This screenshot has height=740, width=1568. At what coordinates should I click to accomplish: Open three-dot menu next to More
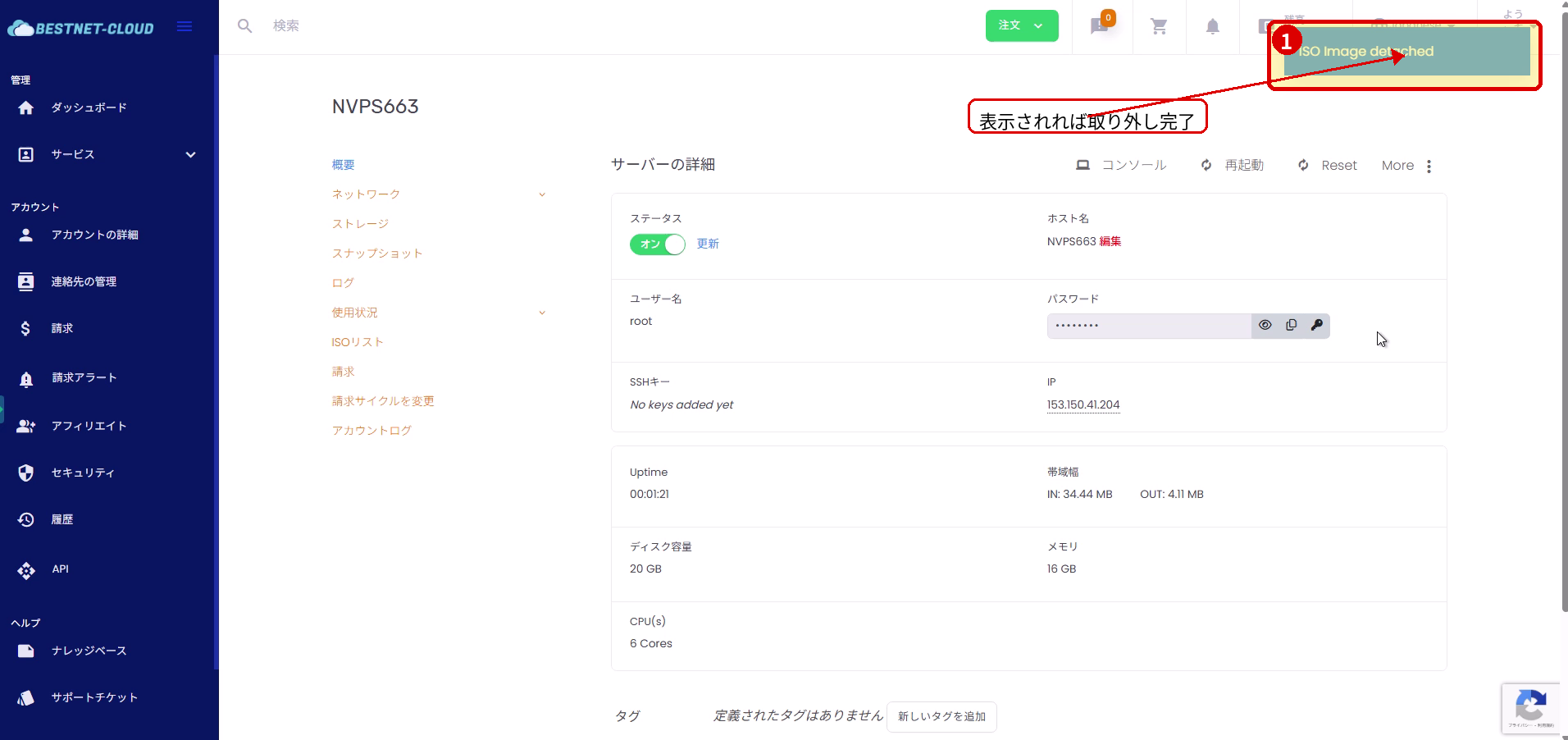[1429, 166]
